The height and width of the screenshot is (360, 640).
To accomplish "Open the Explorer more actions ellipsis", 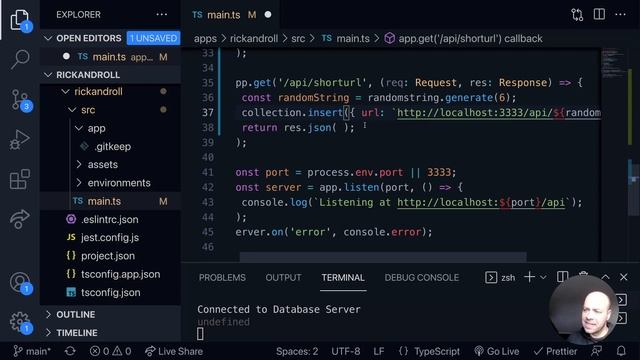I will click(x=162, y=15).
